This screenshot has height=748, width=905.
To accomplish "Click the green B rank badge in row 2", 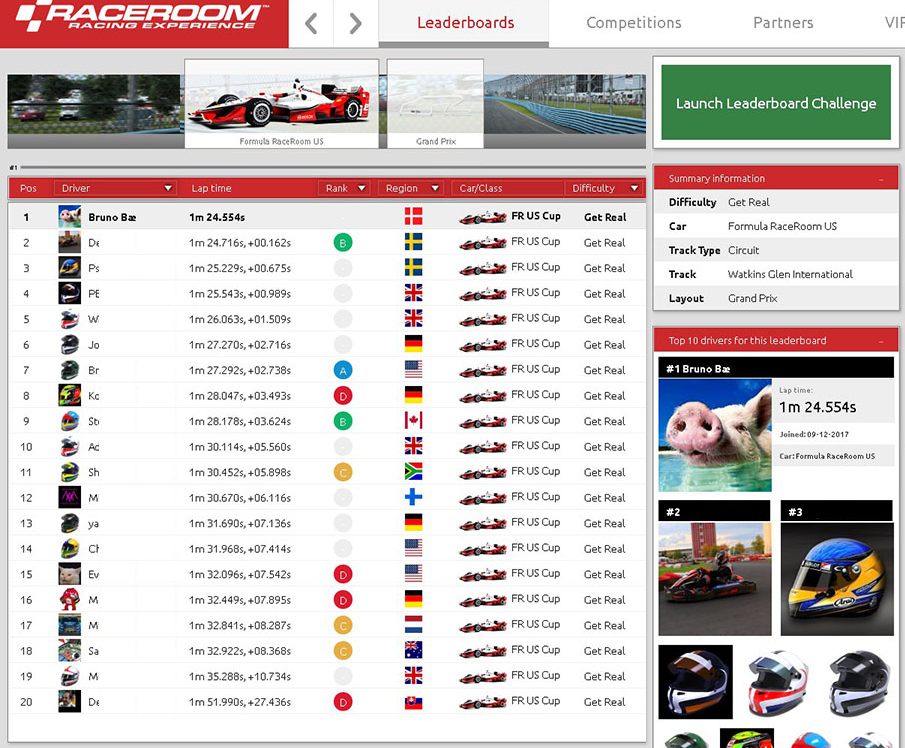I will [x=343, y=242].
